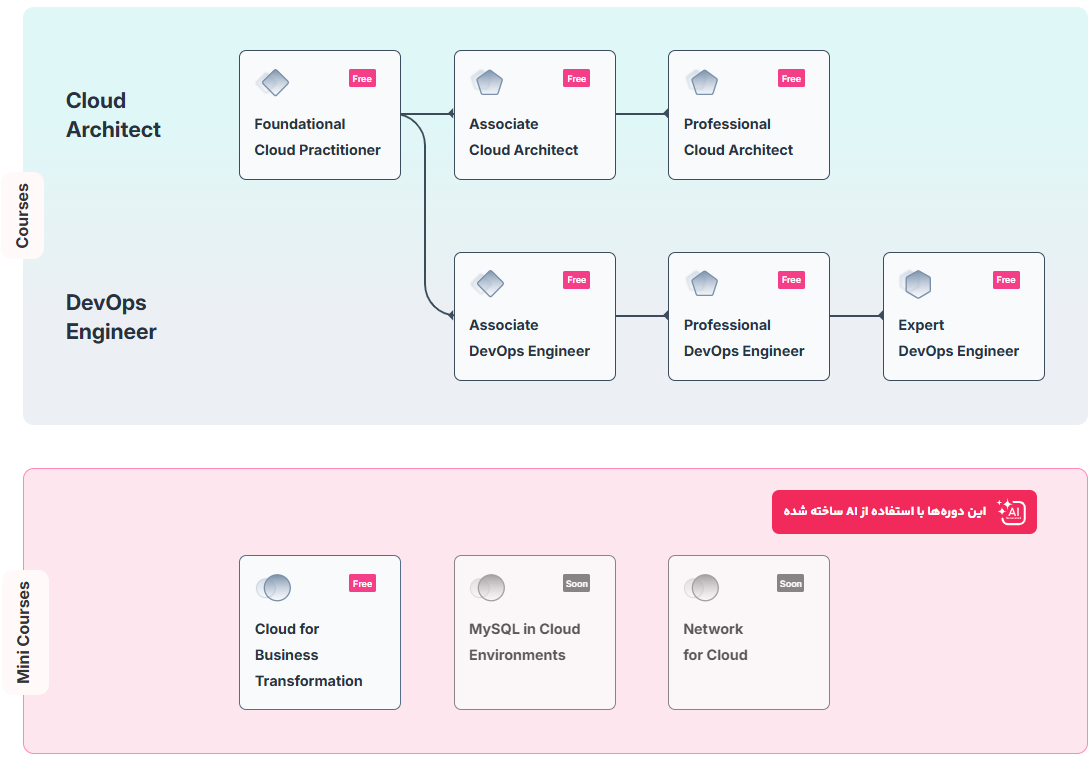Click the Cloud Architect track heading
Viewport: 1091px width, 764px height.
click(x=113, y=115)
